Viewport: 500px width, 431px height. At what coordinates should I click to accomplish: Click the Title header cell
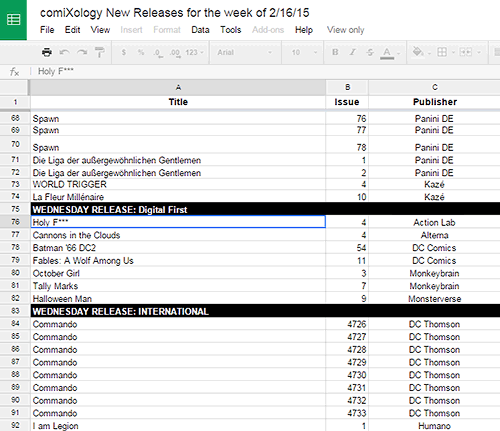coord(178,102)
